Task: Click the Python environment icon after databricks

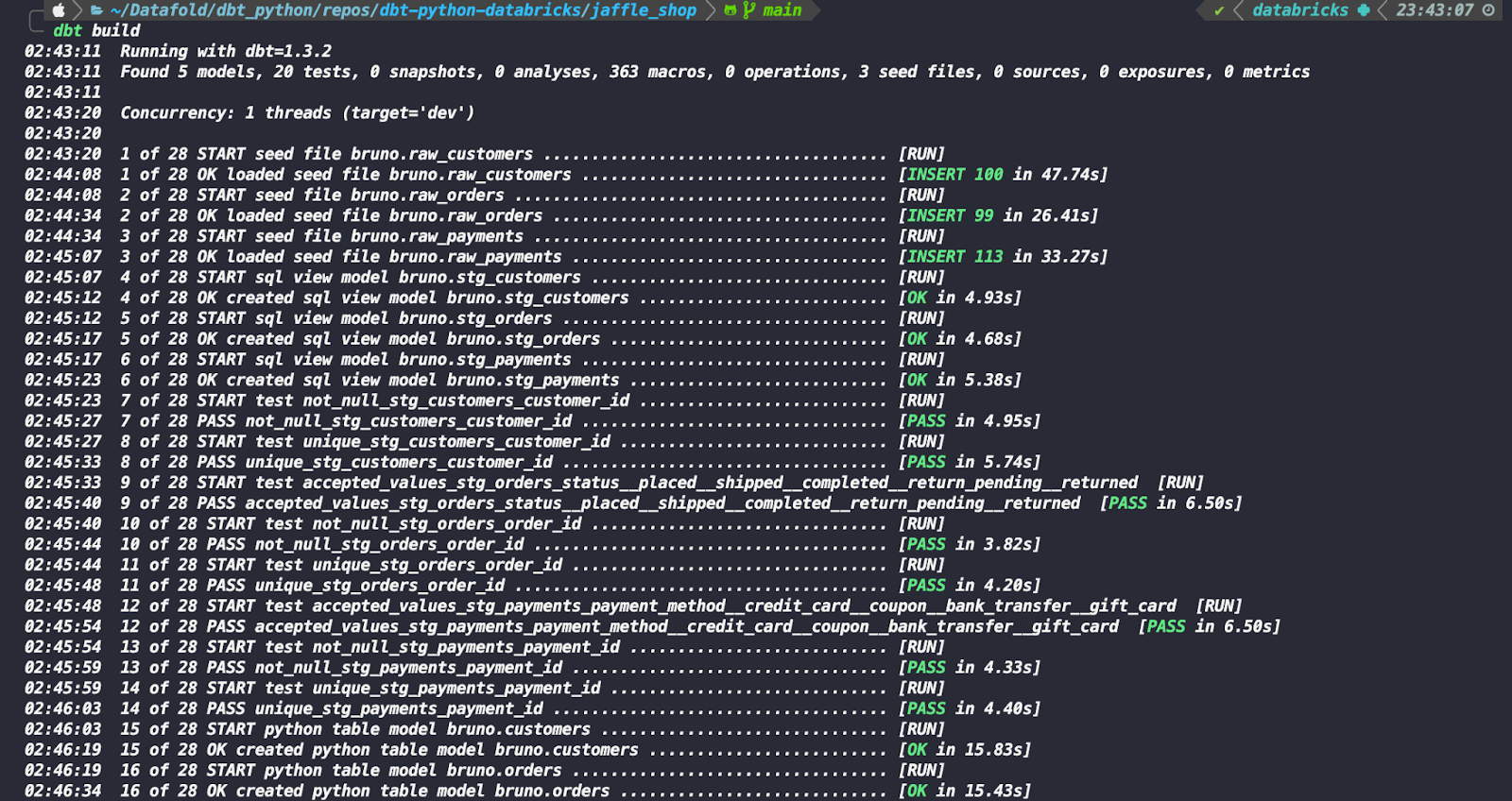Action: tap(1364, 10)
